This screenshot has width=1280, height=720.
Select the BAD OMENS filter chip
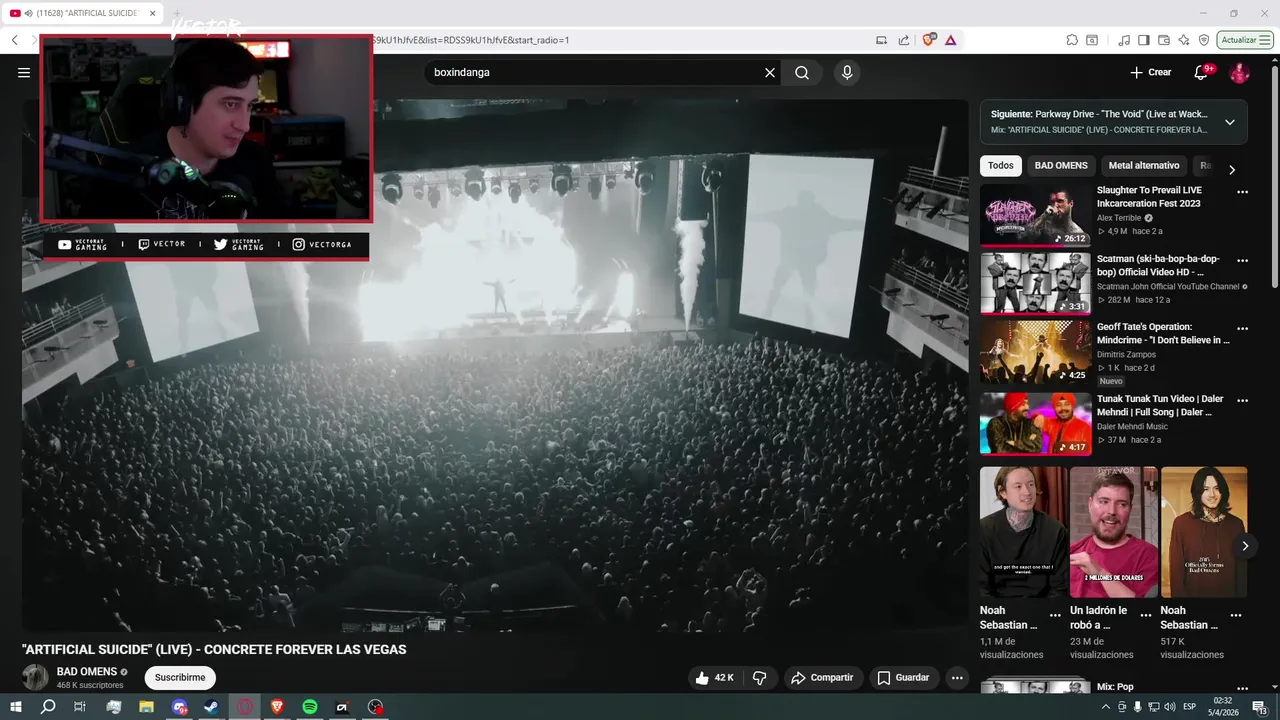[1061, 166]
